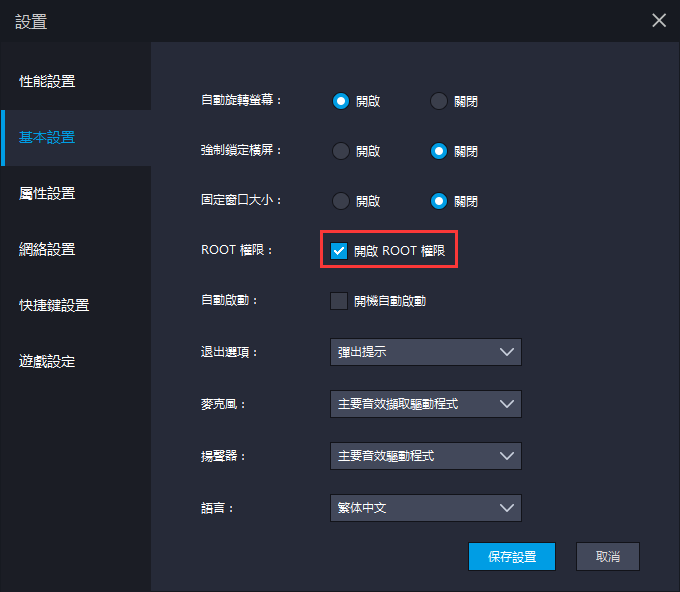The width and height of the screenshot is (680, 592).
Task: Expand the 揚聲器 device dropdown
Action: tap(425, 456)
